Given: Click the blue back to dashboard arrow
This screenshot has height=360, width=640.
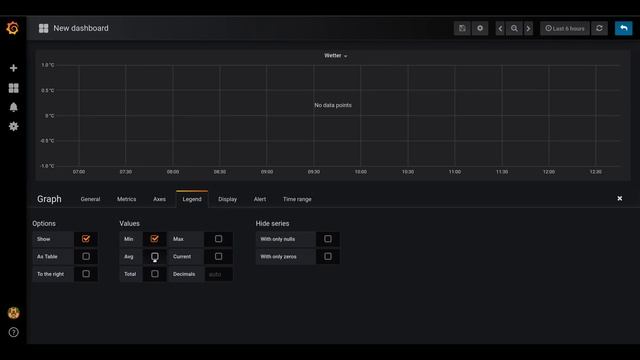Looking at the screenshot, I should [x=624, y=28].
